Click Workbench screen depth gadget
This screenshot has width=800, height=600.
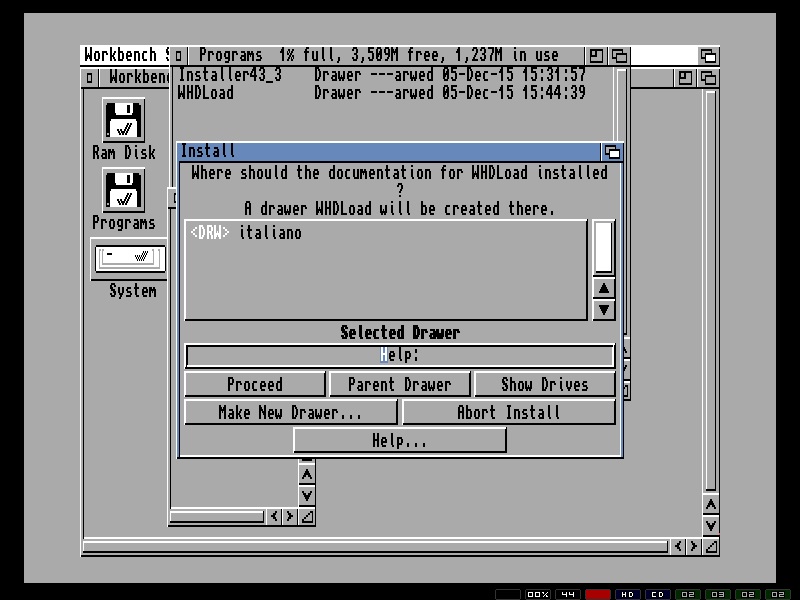(x=708, y=55)
